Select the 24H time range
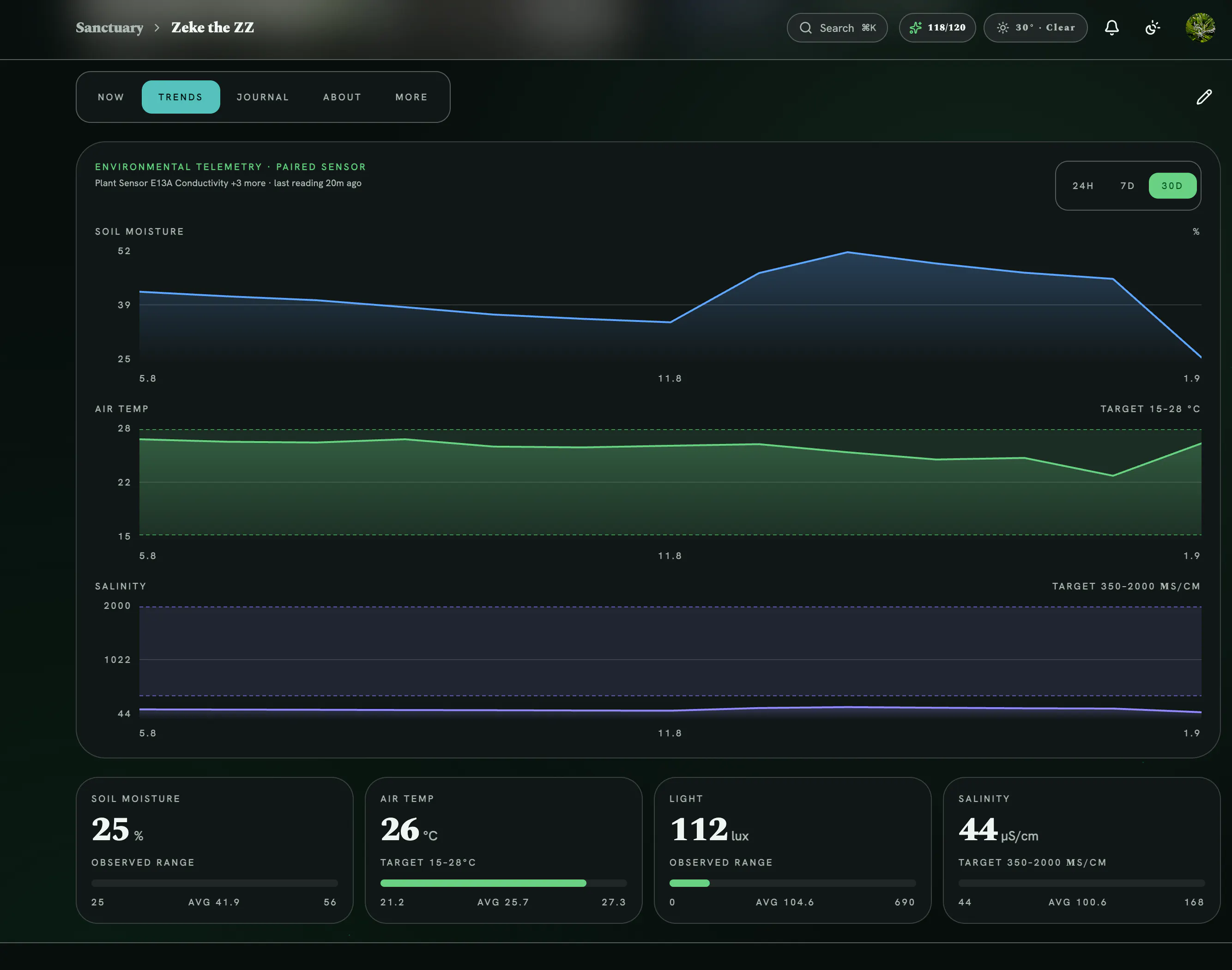The width and height of the screenshot is (1232, 970). click(x=1083, y=186)
